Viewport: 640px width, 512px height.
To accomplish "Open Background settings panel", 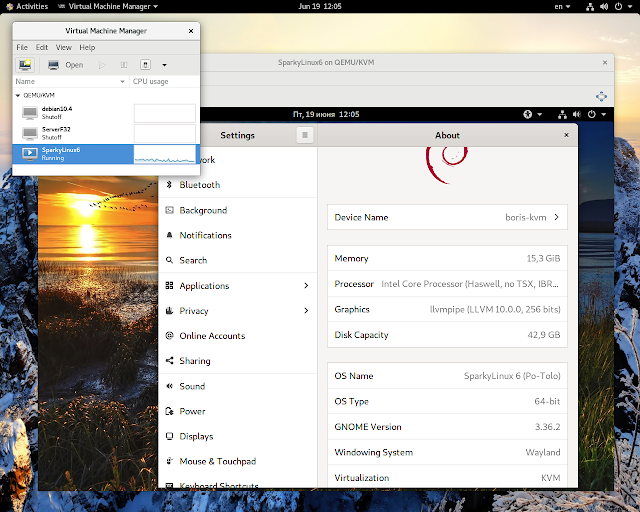I will pos(238,210).
